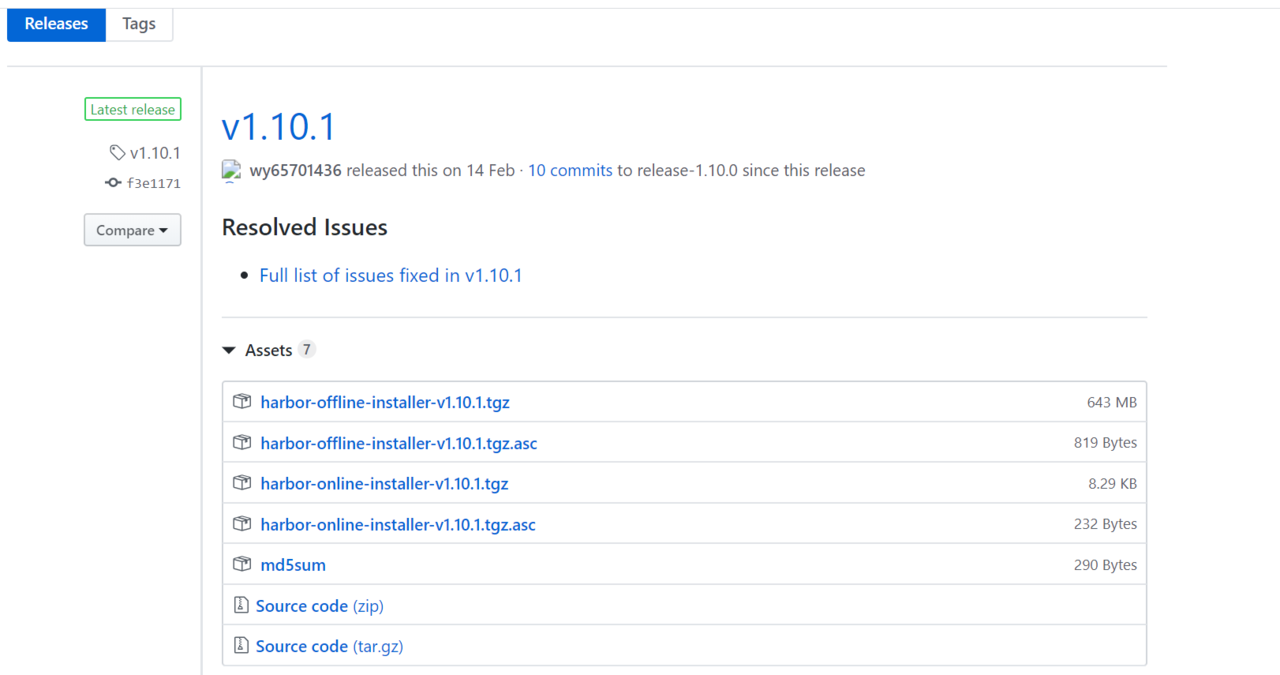The width and height of the screenshot is (1280, 675).
Task: Click the Assets count badge 7
Action: [x=307, y=349]
